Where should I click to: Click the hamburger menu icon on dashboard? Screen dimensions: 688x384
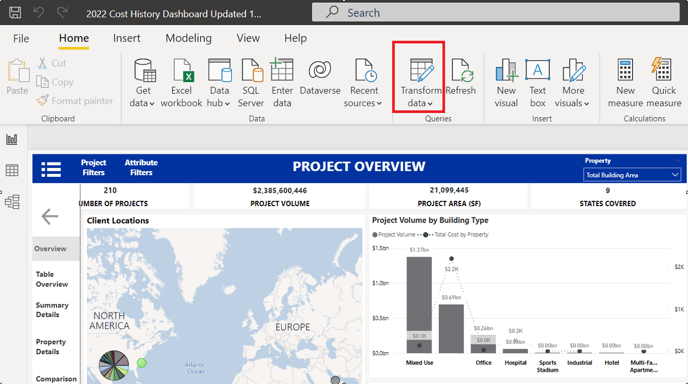51,169
